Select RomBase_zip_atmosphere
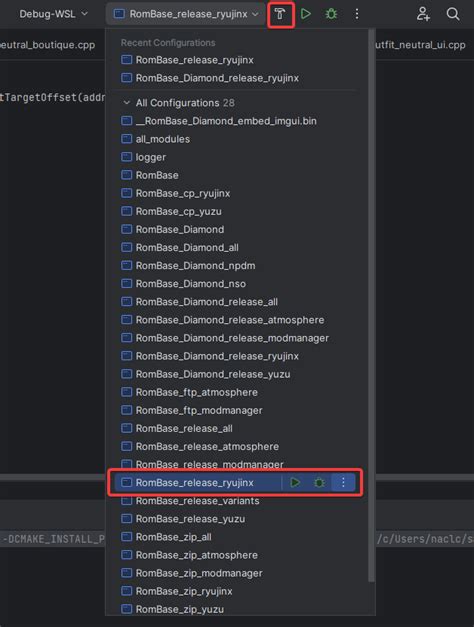The image size is (474, 627). pos(236,555)
